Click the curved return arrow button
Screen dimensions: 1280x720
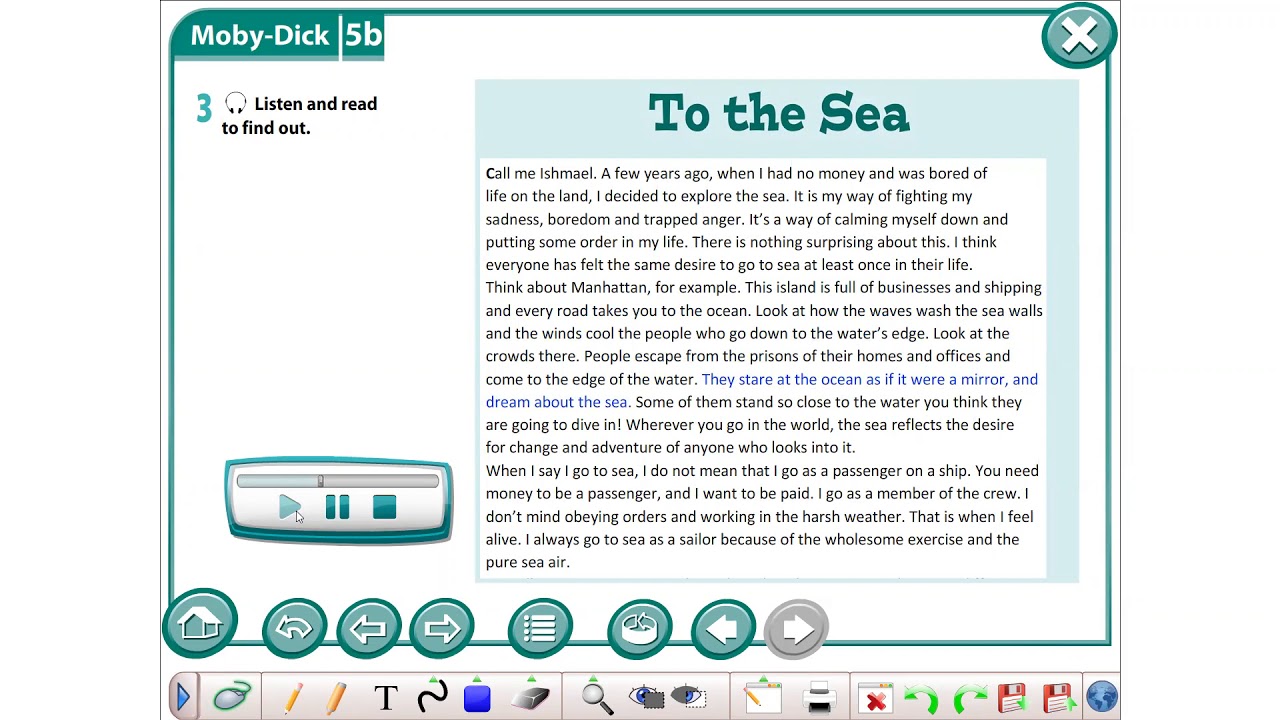294,629
